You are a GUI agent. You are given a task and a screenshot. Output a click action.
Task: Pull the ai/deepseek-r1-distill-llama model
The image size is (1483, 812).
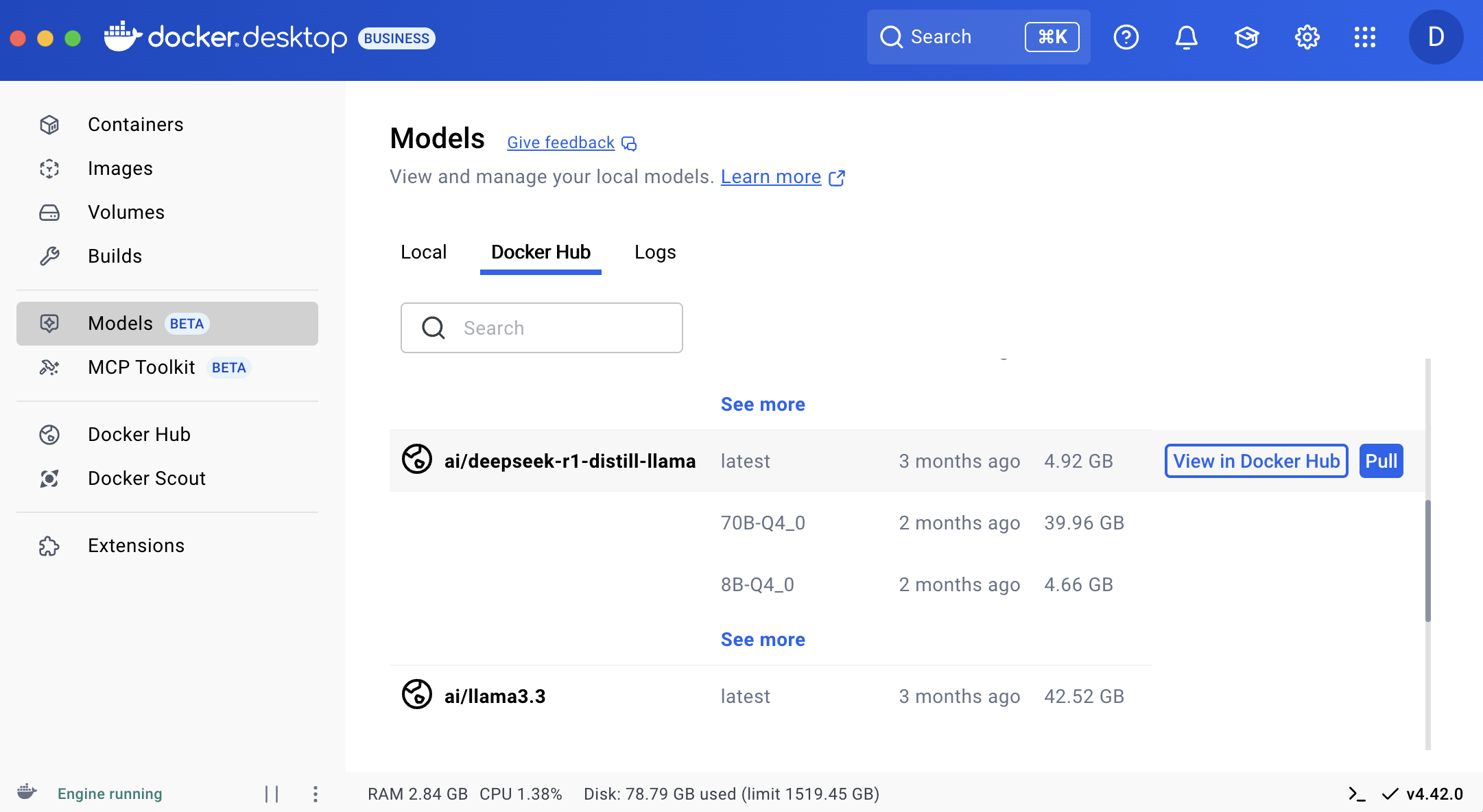click(1381, 461)
